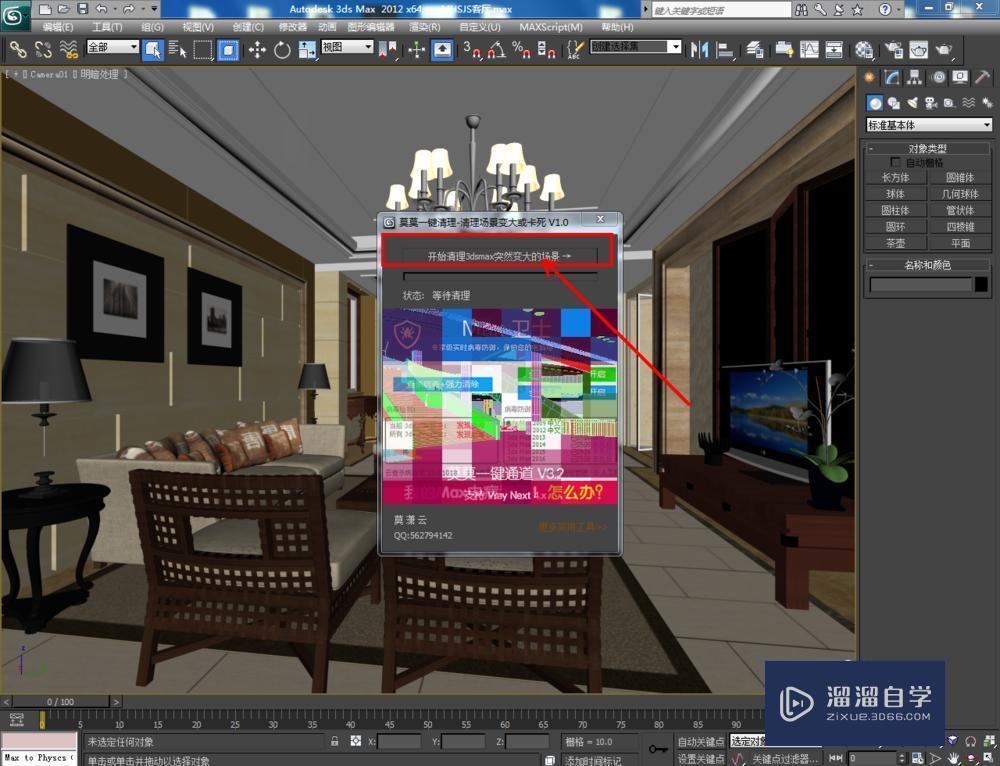Select the Unlink Selection tool

[43, 49]
